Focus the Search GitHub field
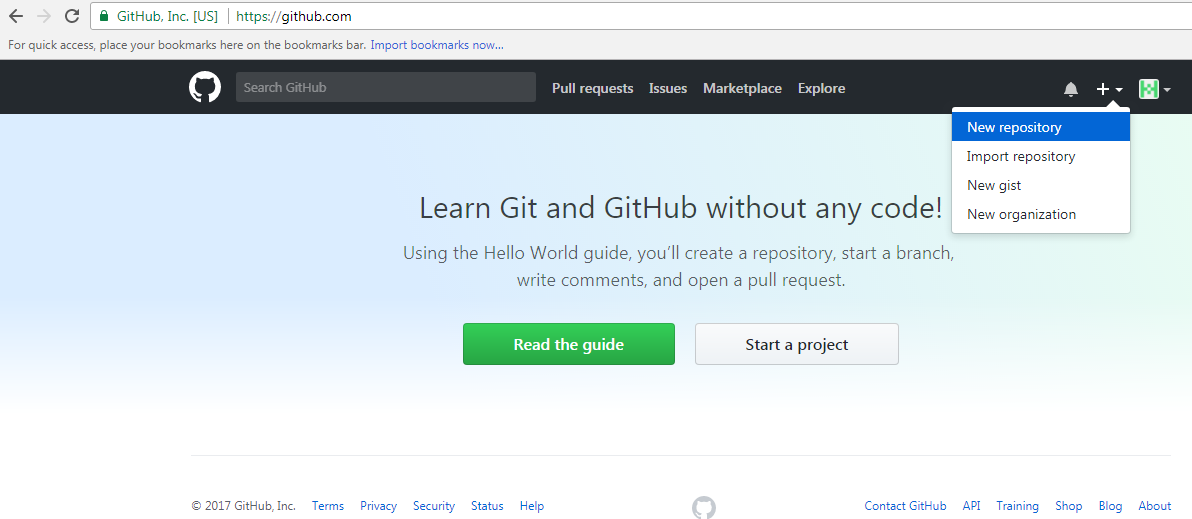Image resolution: width=1192 pixels, height=519 pixels. pyautogui.click(x=385, y=87)
